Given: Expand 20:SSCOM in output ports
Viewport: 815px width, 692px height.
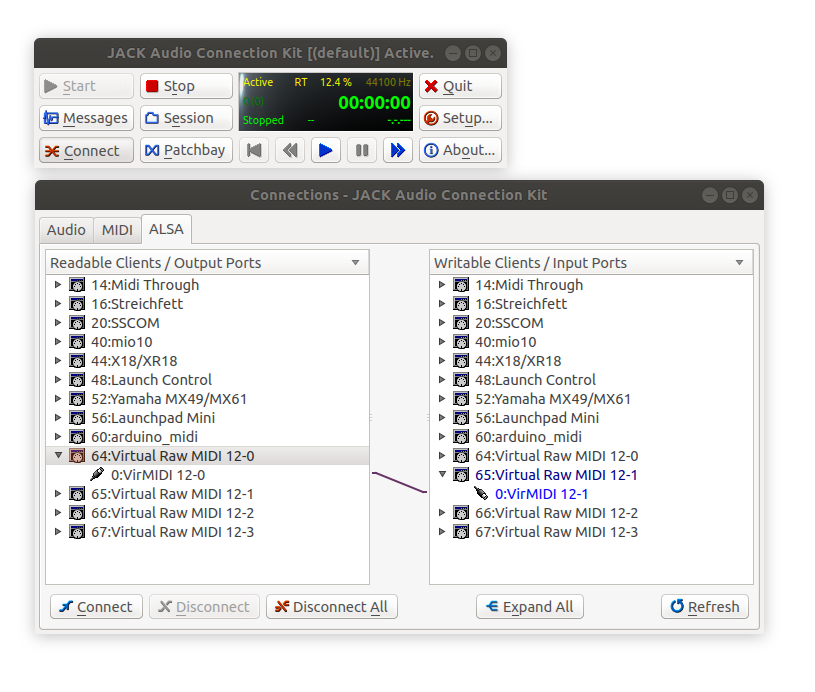Looking at the screenshot, I should [x=58, y=323].
